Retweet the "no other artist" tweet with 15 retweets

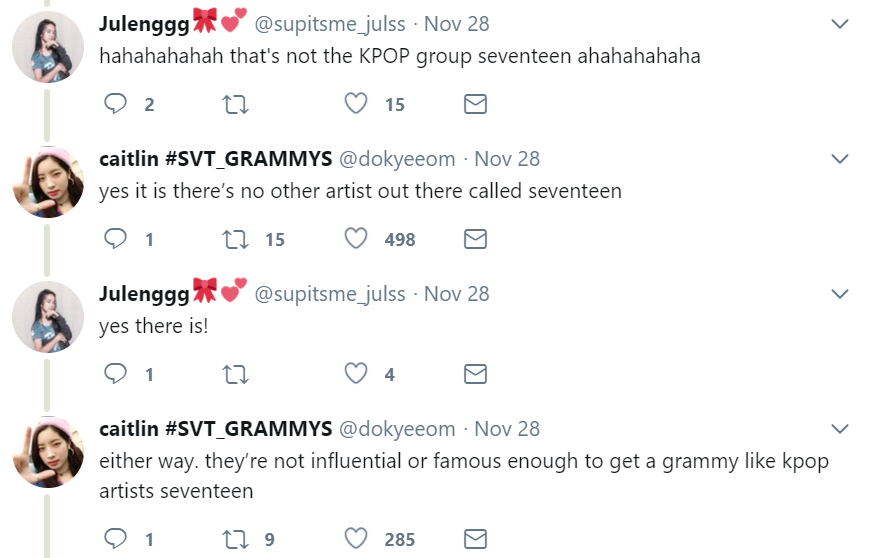point(236,239)
